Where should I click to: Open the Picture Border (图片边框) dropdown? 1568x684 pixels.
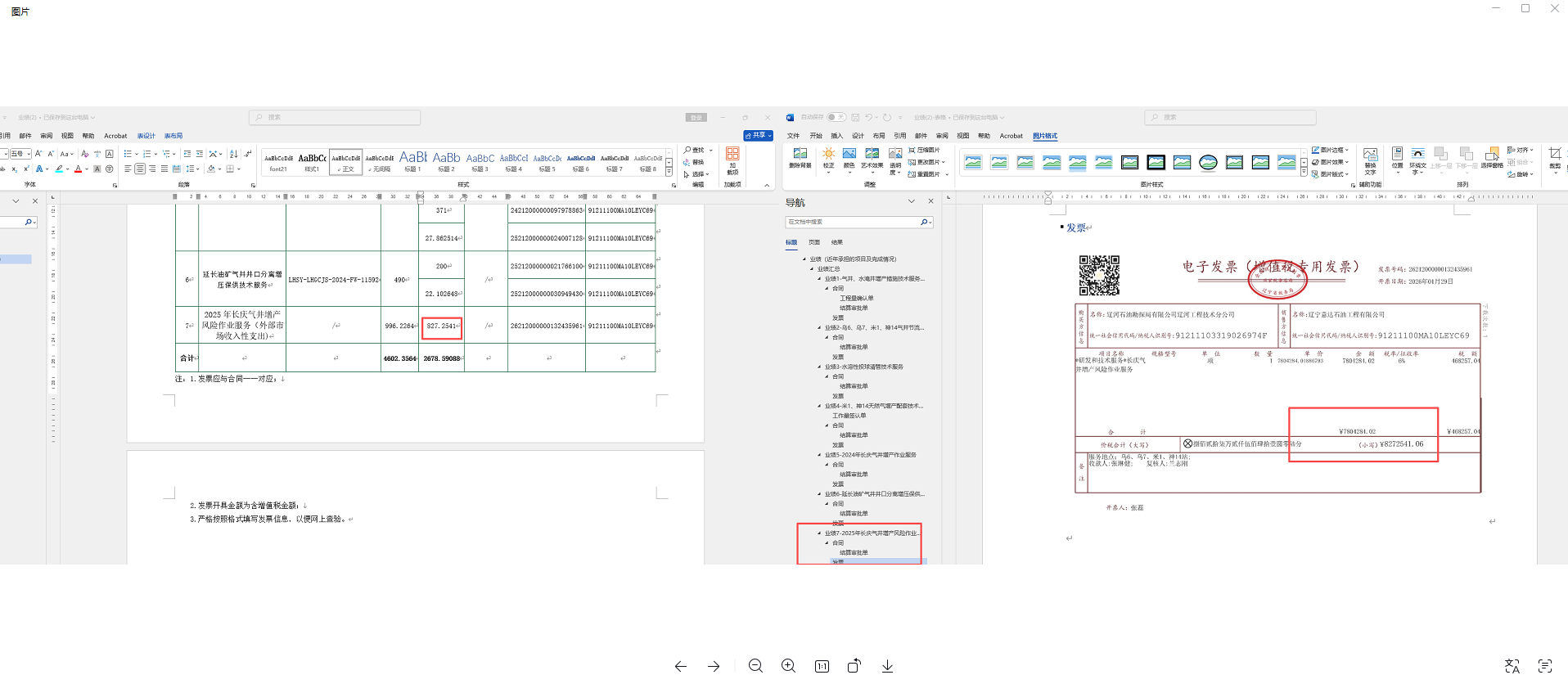[x=1330, y=150]
